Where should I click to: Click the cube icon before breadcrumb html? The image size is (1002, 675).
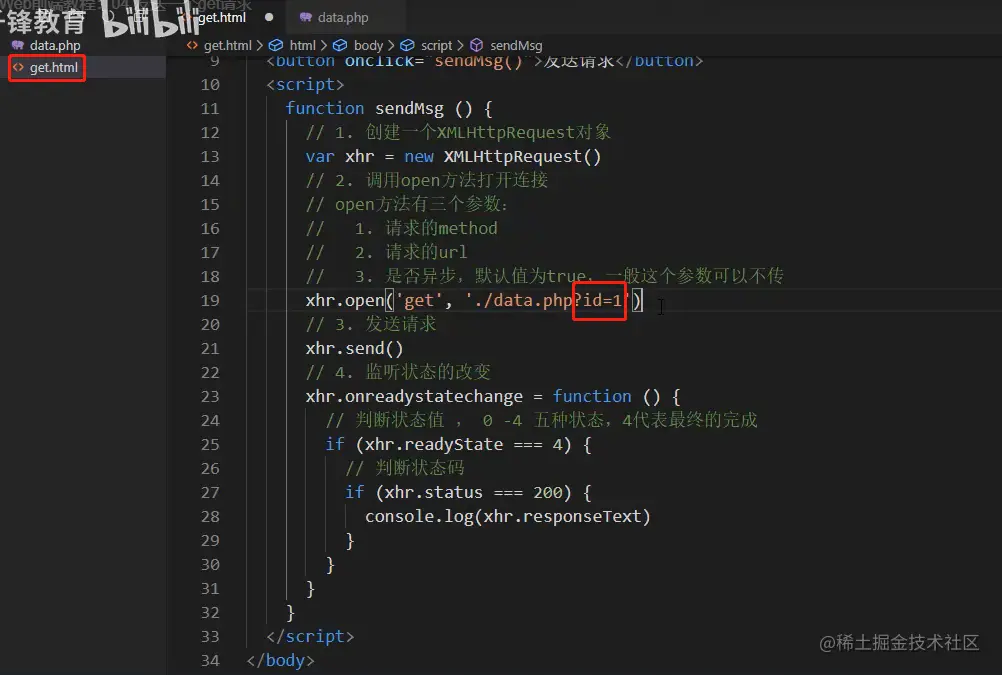tap(276, 45)
